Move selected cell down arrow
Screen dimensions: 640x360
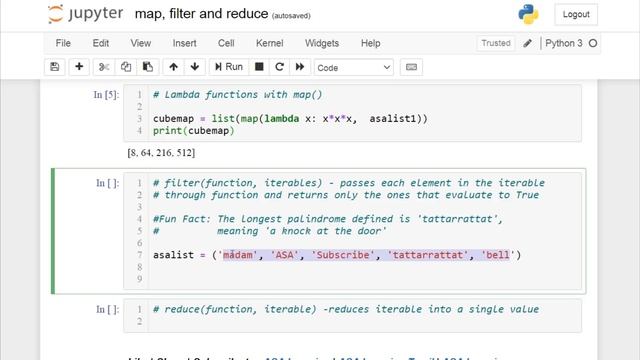[x=195, y=67]
